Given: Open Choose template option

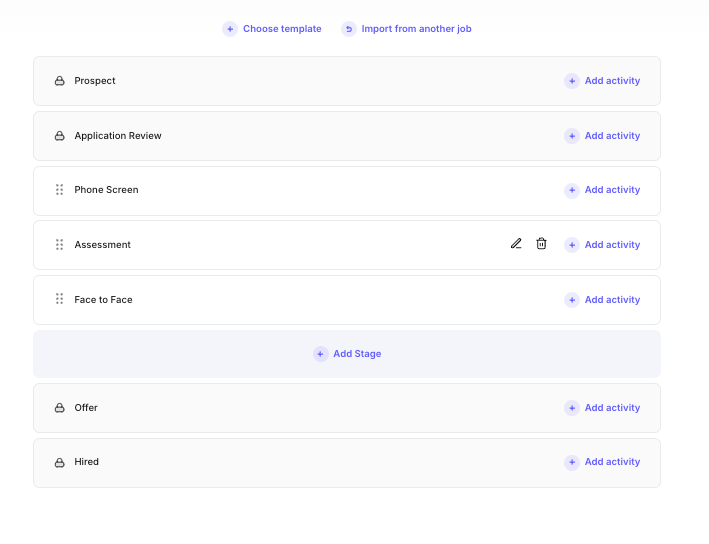Looking at the screenshot, I should (x=272, y=29).
